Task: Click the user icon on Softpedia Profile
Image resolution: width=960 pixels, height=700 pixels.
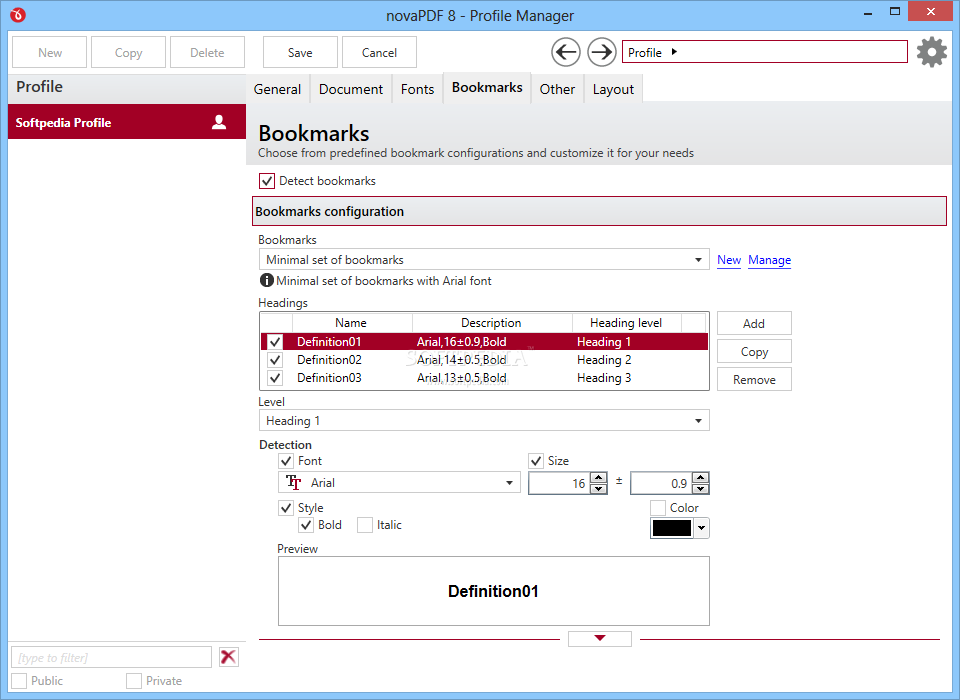Action: click(219, 122)
